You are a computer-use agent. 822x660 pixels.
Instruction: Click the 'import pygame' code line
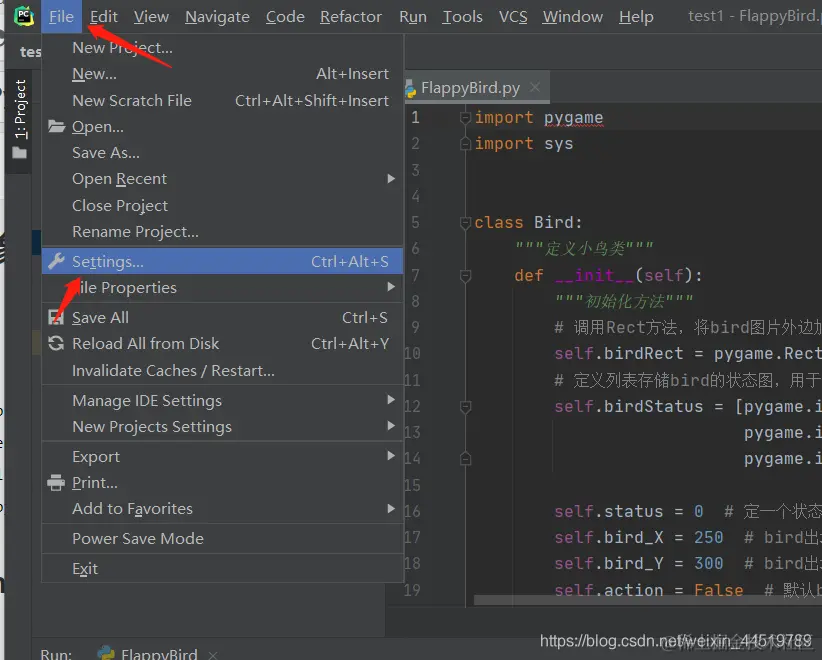tap(539, 117)
